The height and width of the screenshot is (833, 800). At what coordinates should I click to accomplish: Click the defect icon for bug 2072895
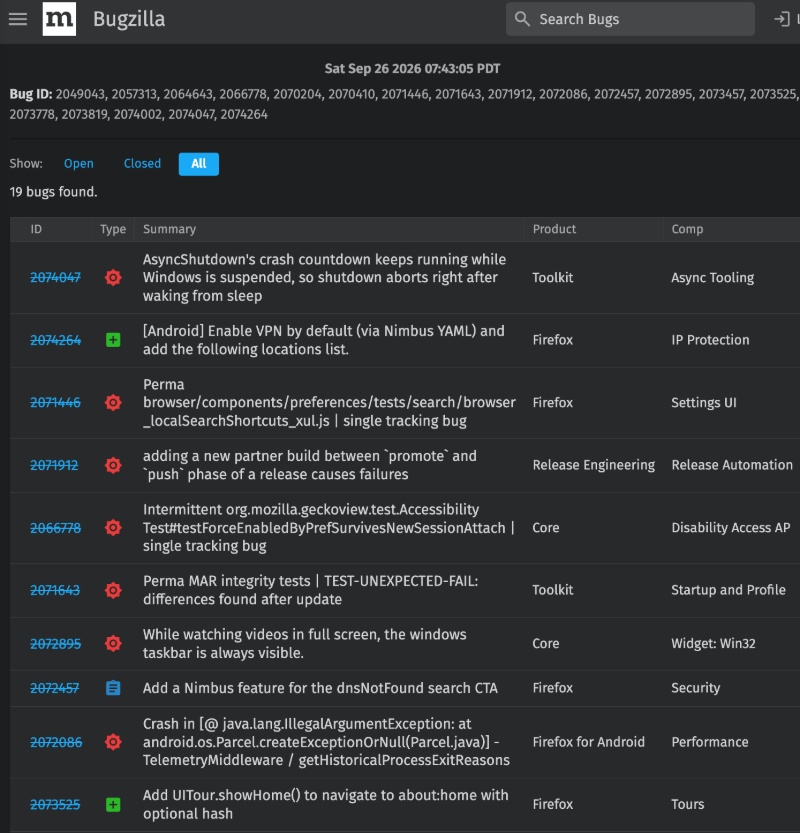click(x=113, y=644)
